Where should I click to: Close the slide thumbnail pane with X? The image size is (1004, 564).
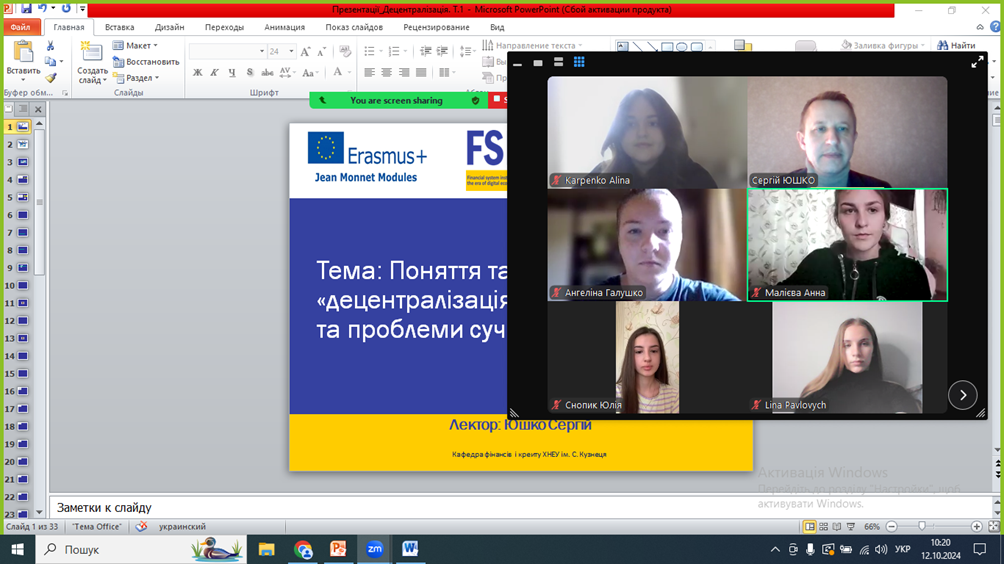(x=38, y=109)
